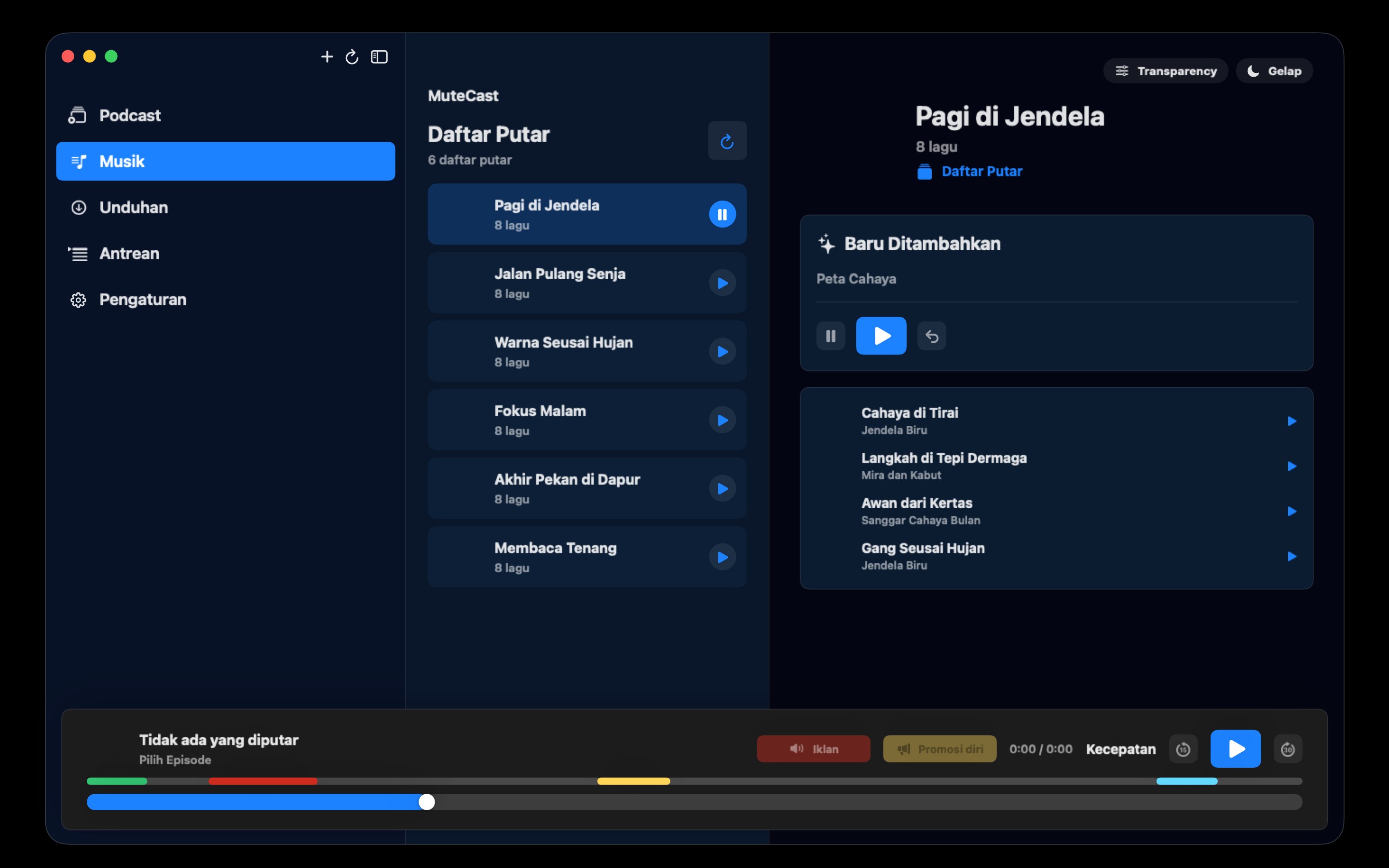
Task: Go to the Antrean queue
Action: (226, 253)
